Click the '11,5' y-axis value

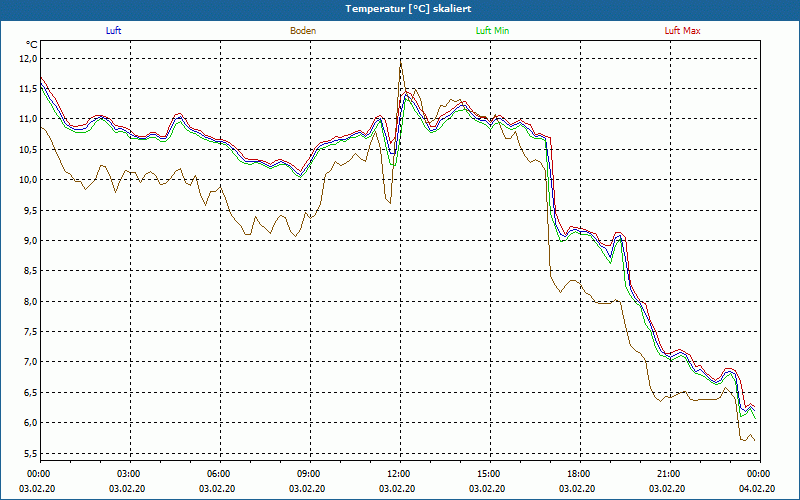tap(29, 89)
